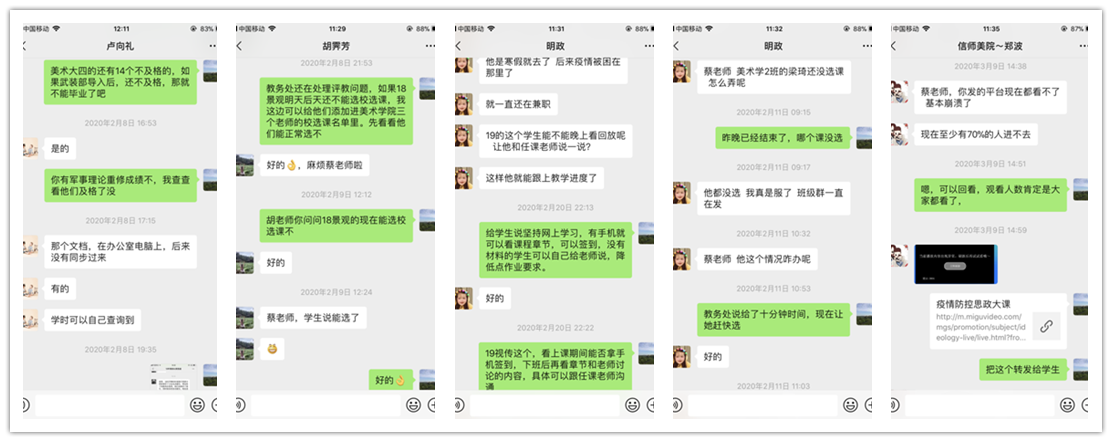Tap the message input in 胡霁芳 chat
This screenshot has height=442, width=1112.
[325, 405]
